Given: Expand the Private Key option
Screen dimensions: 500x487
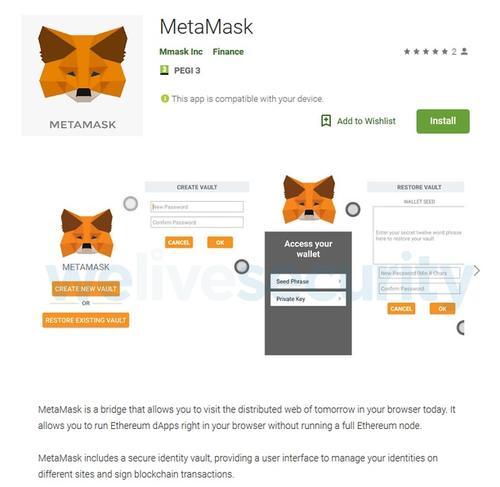Looking at the screenshot, I should [308, 299].
